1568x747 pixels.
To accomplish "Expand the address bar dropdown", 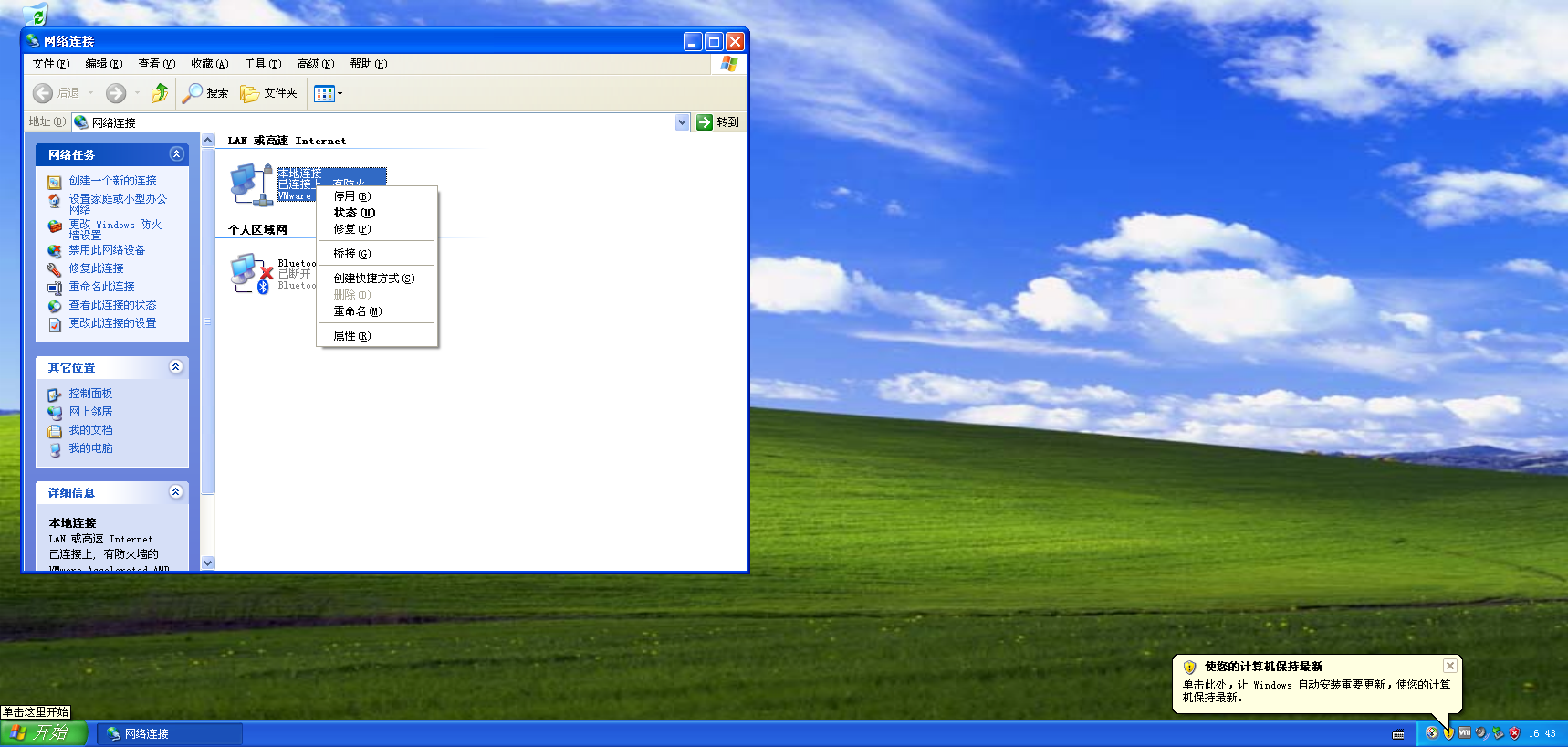I will [x=682, y=122].
